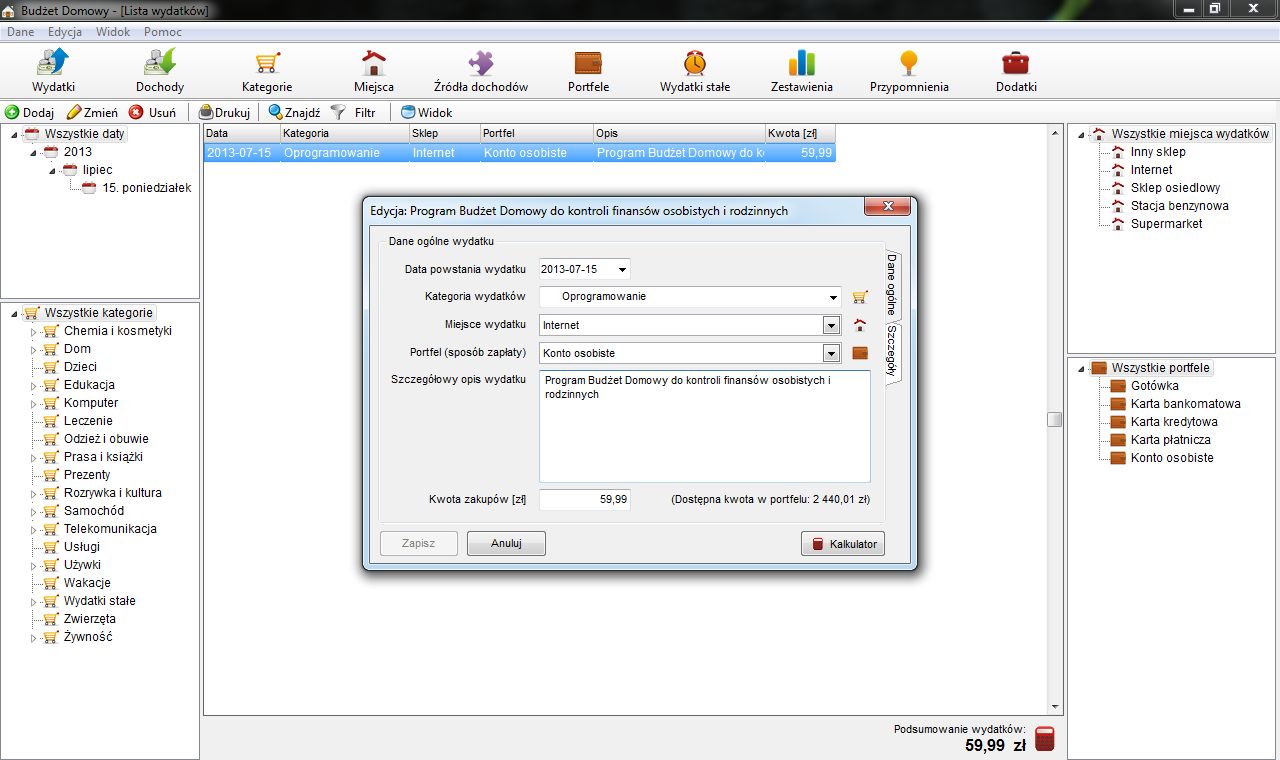Click the Zmień edit button

92,113
